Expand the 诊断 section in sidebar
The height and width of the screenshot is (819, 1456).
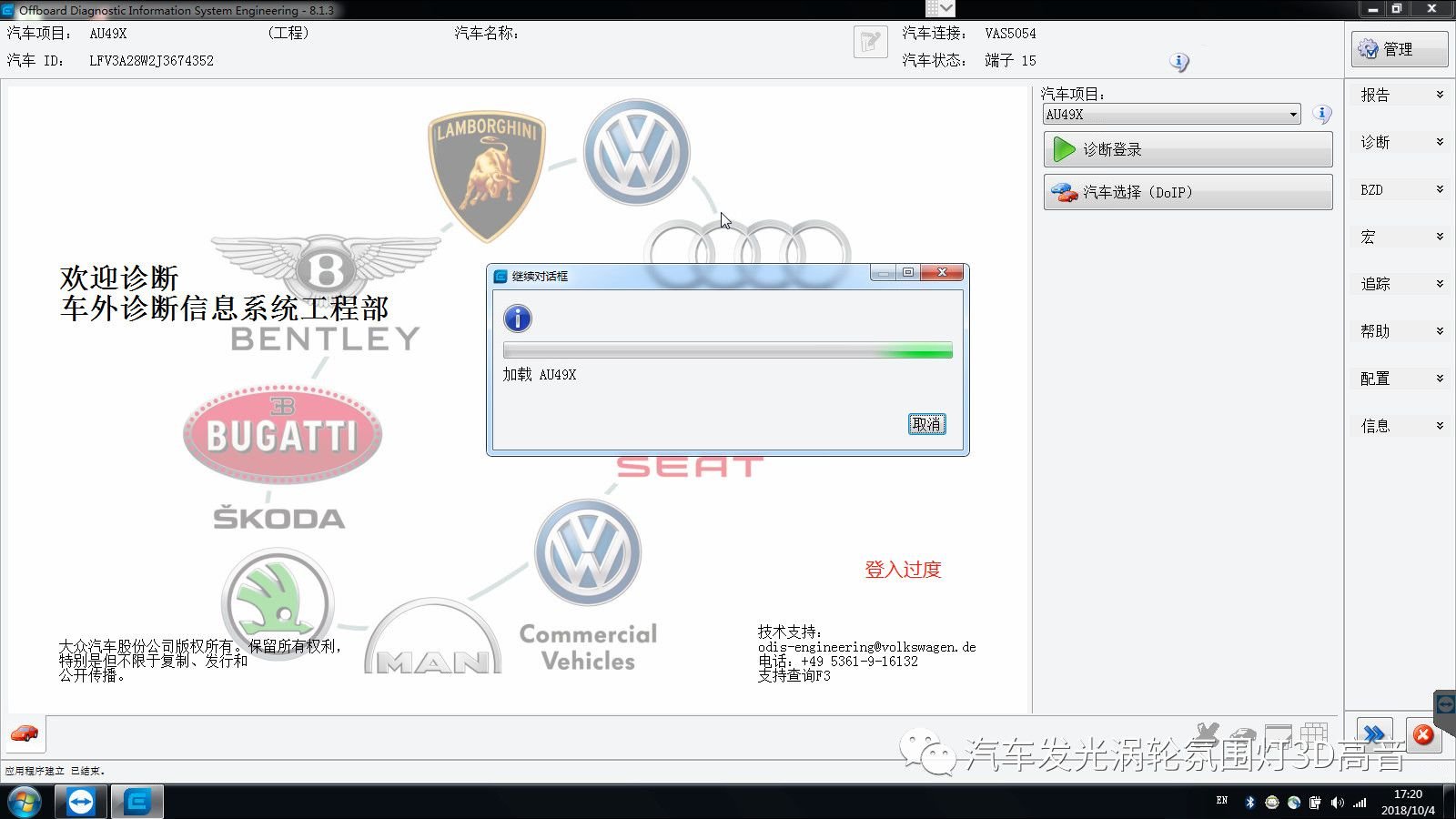coord(1400,142)
